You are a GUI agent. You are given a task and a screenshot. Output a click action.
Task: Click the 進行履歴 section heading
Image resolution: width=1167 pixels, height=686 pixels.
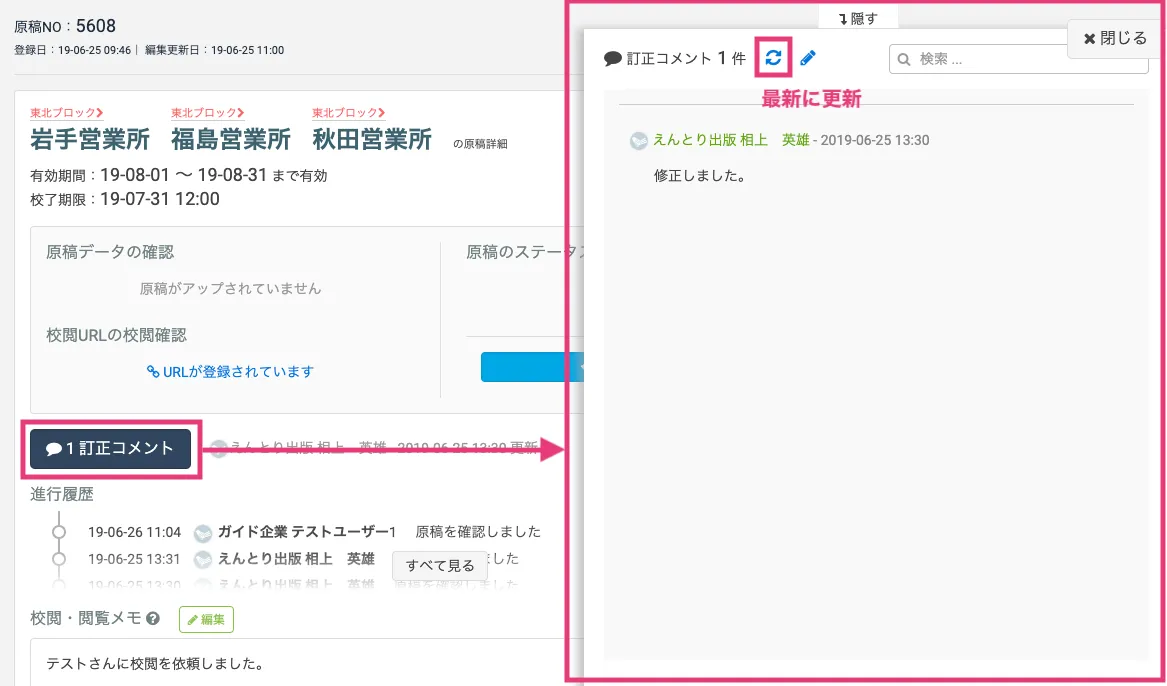pos(62,495)
